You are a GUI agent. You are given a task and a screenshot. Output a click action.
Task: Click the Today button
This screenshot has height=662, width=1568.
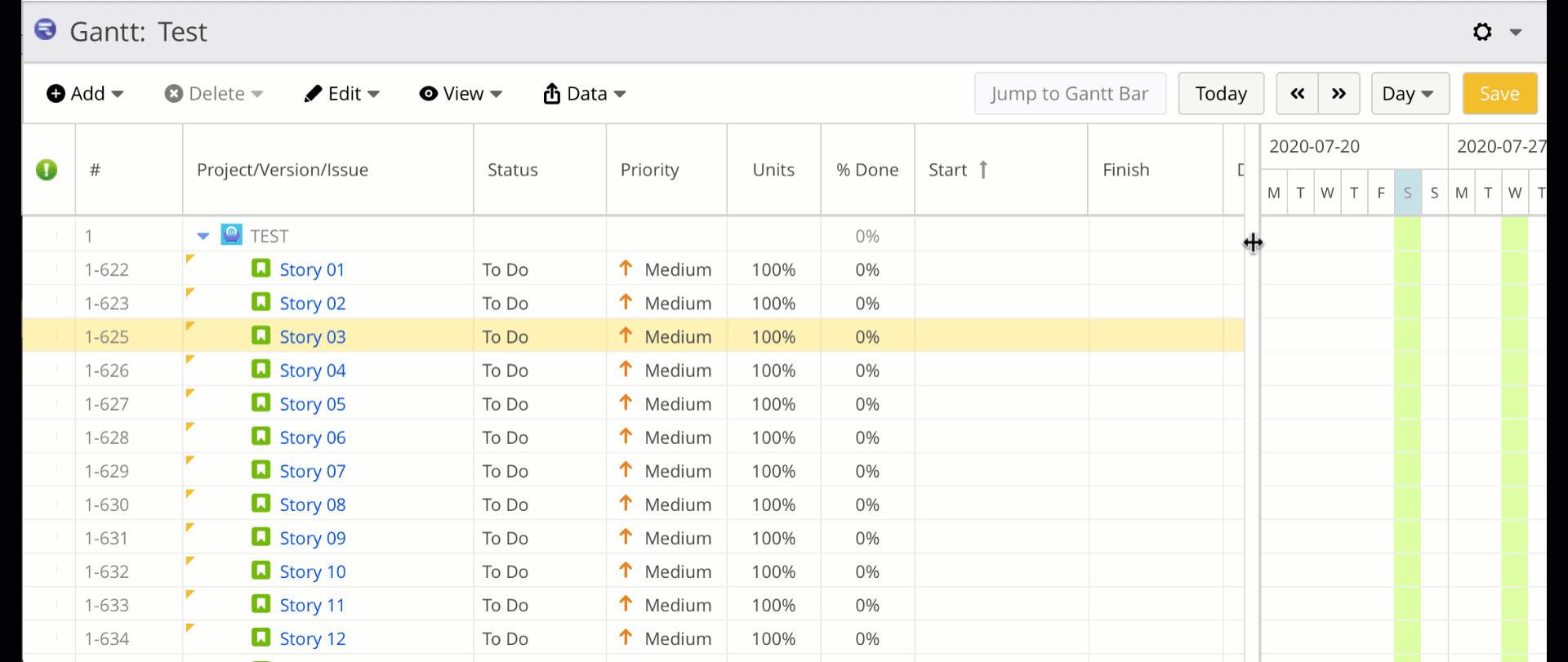click(x=1221, y=94)
